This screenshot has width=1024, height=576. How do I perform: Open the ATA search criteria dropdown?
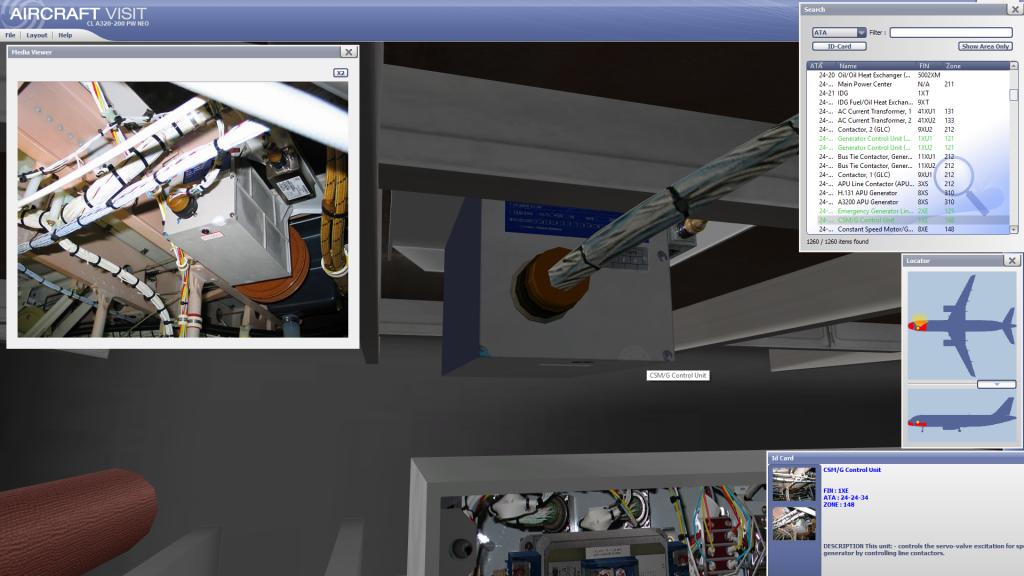pyautogui.click(x=839, y=33)
